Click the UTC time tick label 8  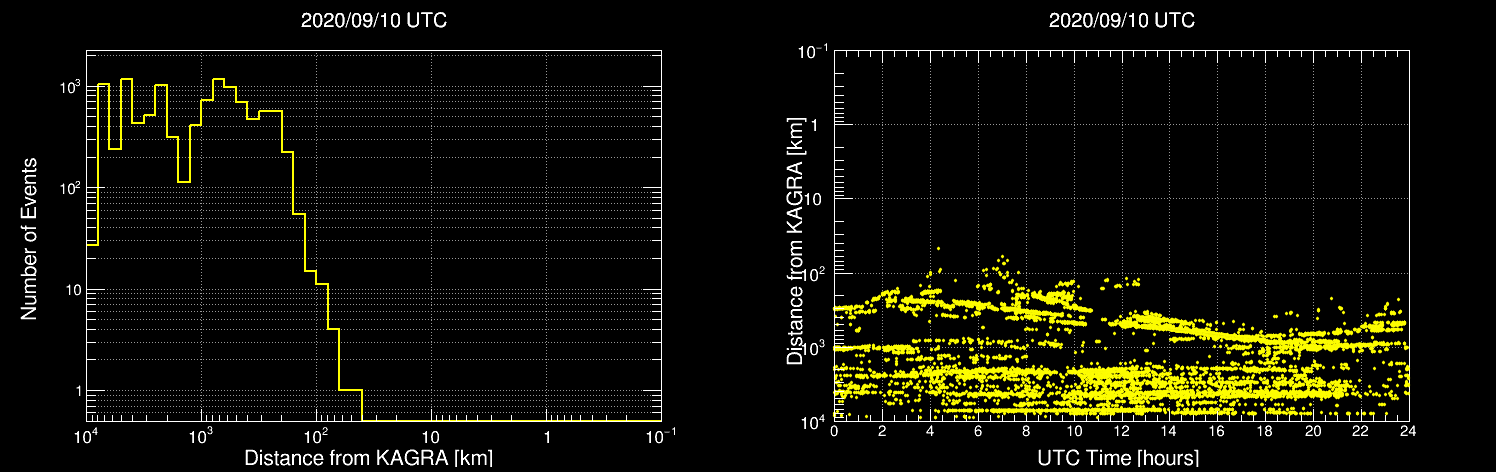1026,431
